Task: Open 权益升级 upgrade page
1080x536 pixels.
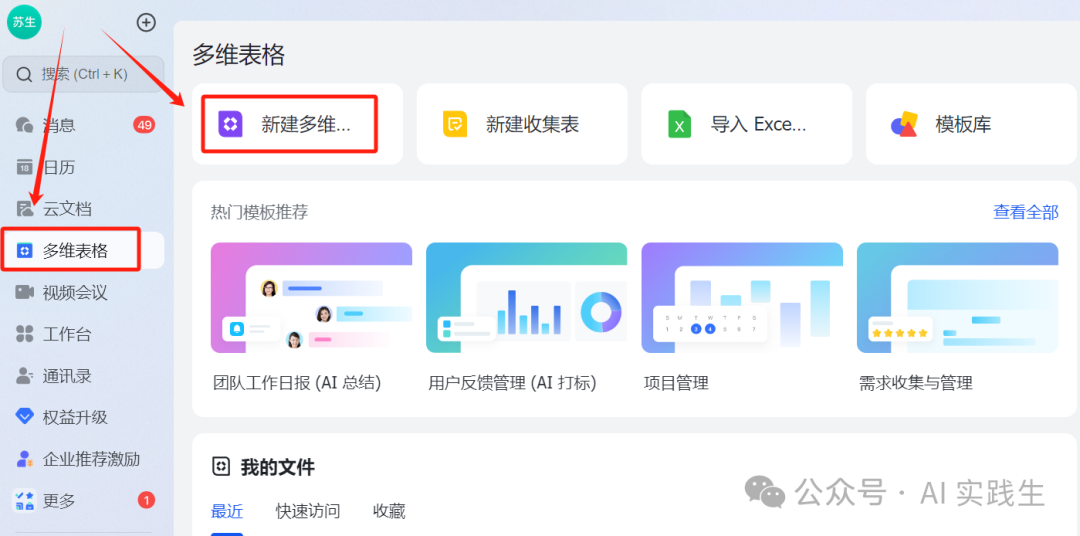Action: coord(74,417)
